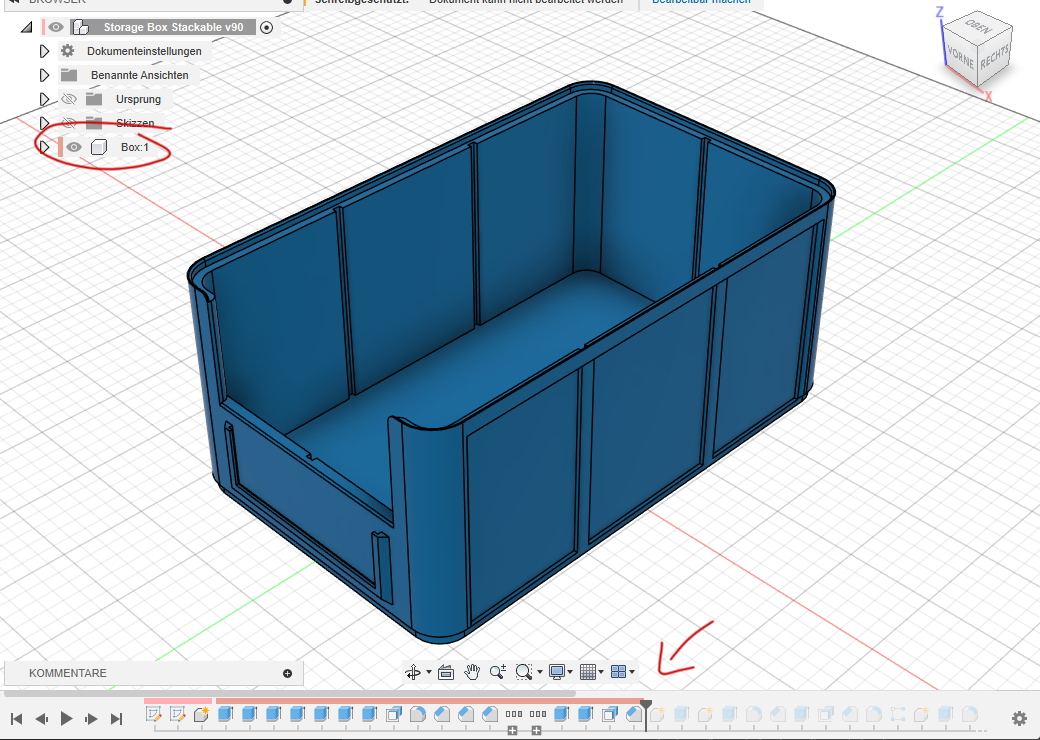Expand the Benannte Ansichten node
The width and height of the screenshot is (1040, 740).
pos(44,75)
